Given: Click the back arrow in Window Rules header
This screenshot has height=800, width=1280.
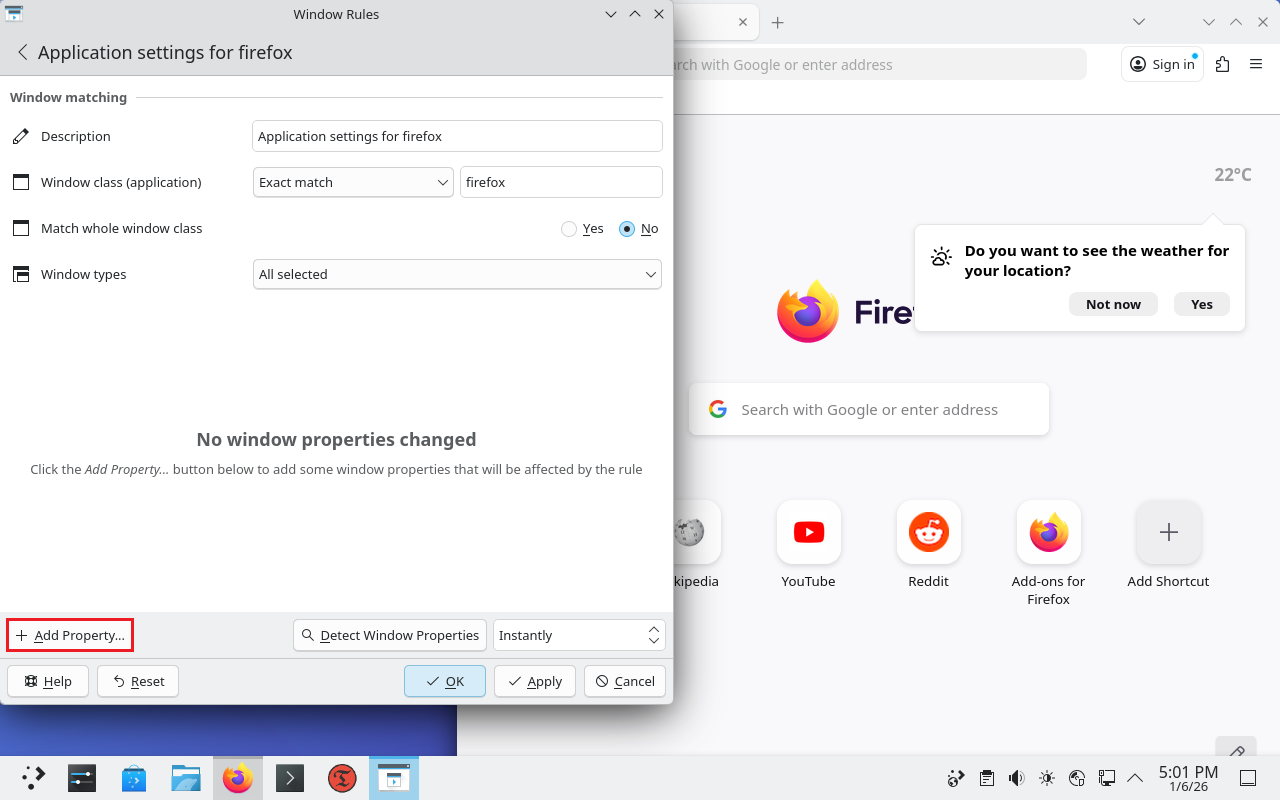Looking at the screenshot, I should pyautogui.click(x=22, y=53).
